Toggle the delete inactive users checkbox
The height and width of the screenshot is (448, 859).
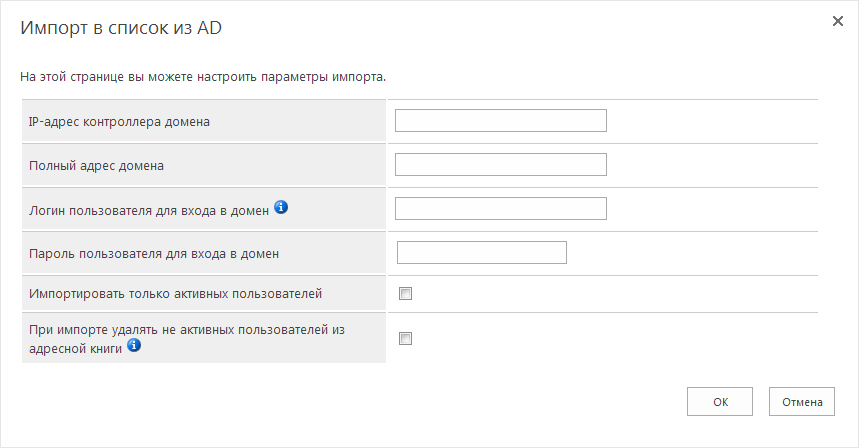[405, 338]
